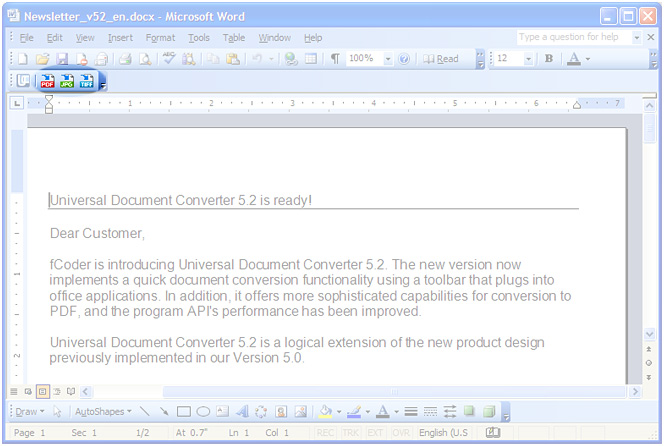This screenshot has width=664, height=446.
Task: Insert a table with the grid icon
Action: (x=311, y=59)
